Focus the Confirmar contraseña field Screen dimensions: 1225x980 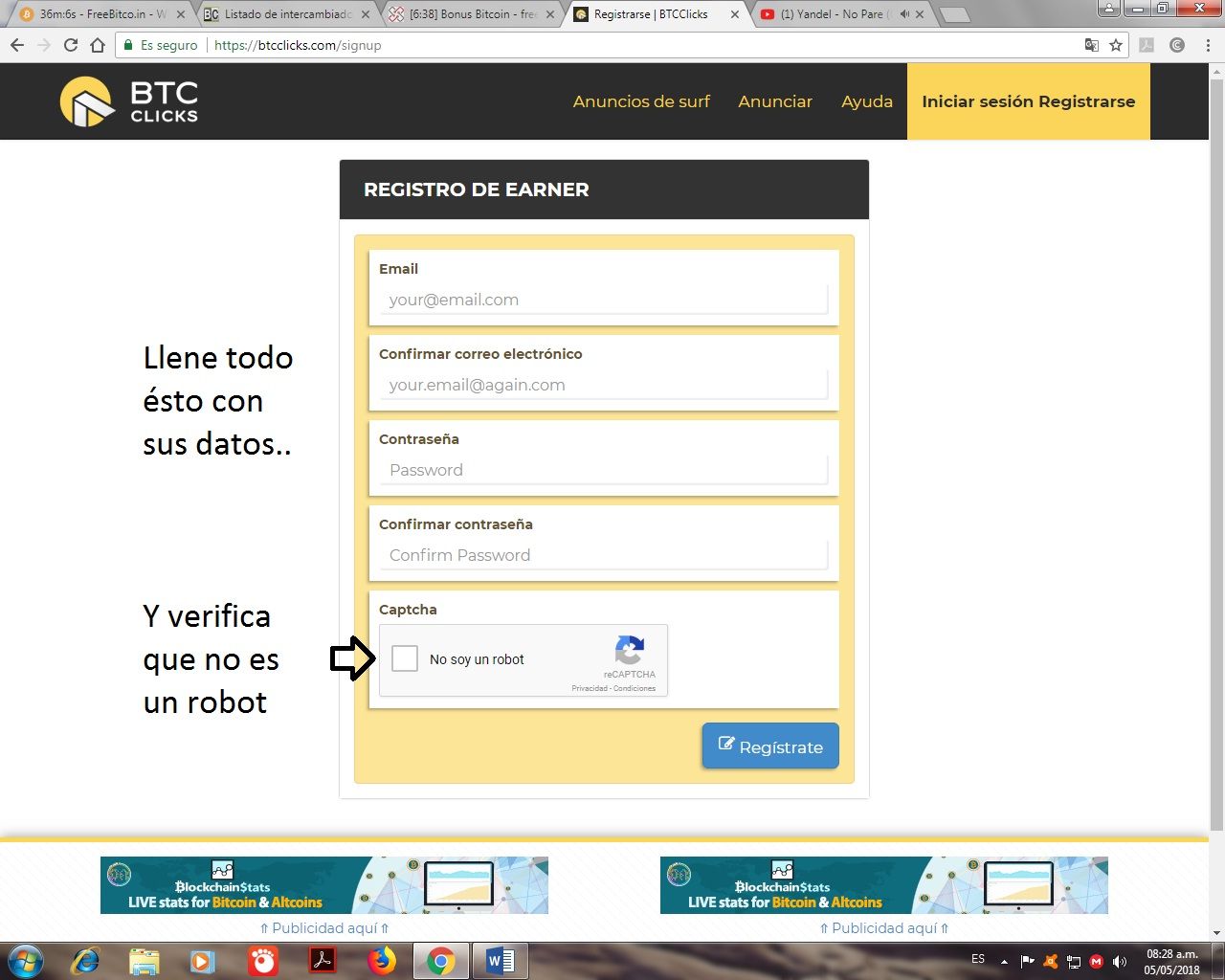604,555
